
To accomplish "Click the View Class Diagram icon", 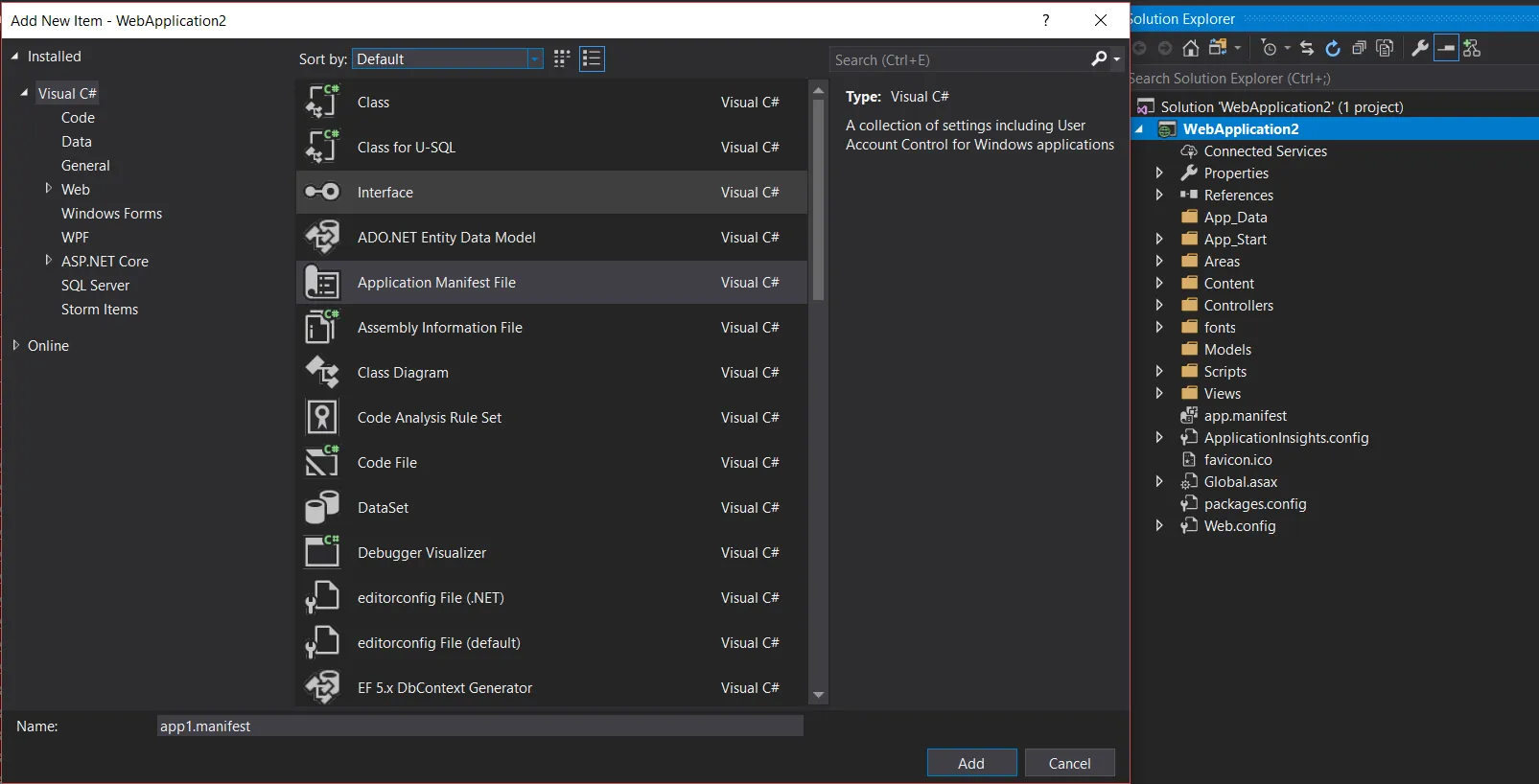I will pyautogui.click(x=1472, y=48).
